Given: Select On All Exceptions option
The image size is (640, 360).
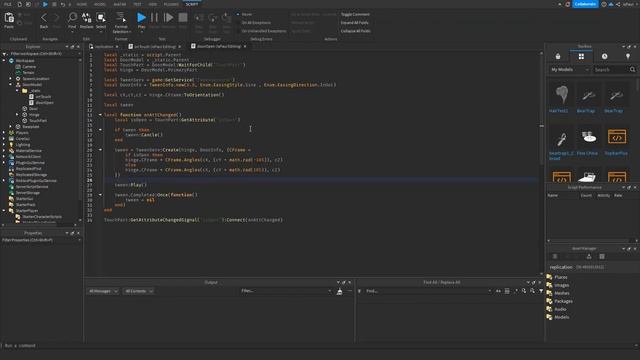Looking at the screenshot, I should point(253,22).
